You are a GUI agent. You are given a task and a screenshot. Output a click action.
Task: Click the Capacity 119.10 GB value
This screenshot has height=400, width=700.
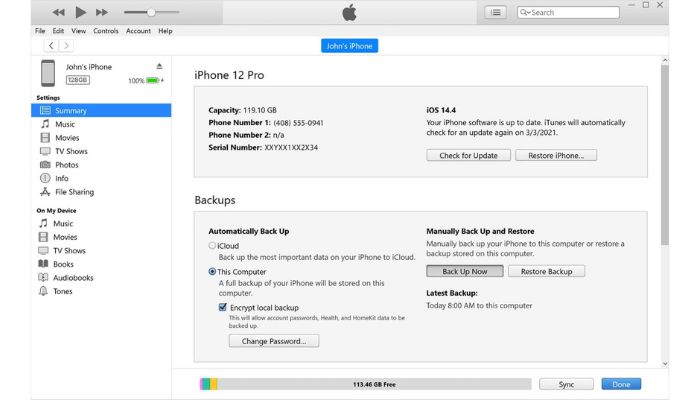260,110
